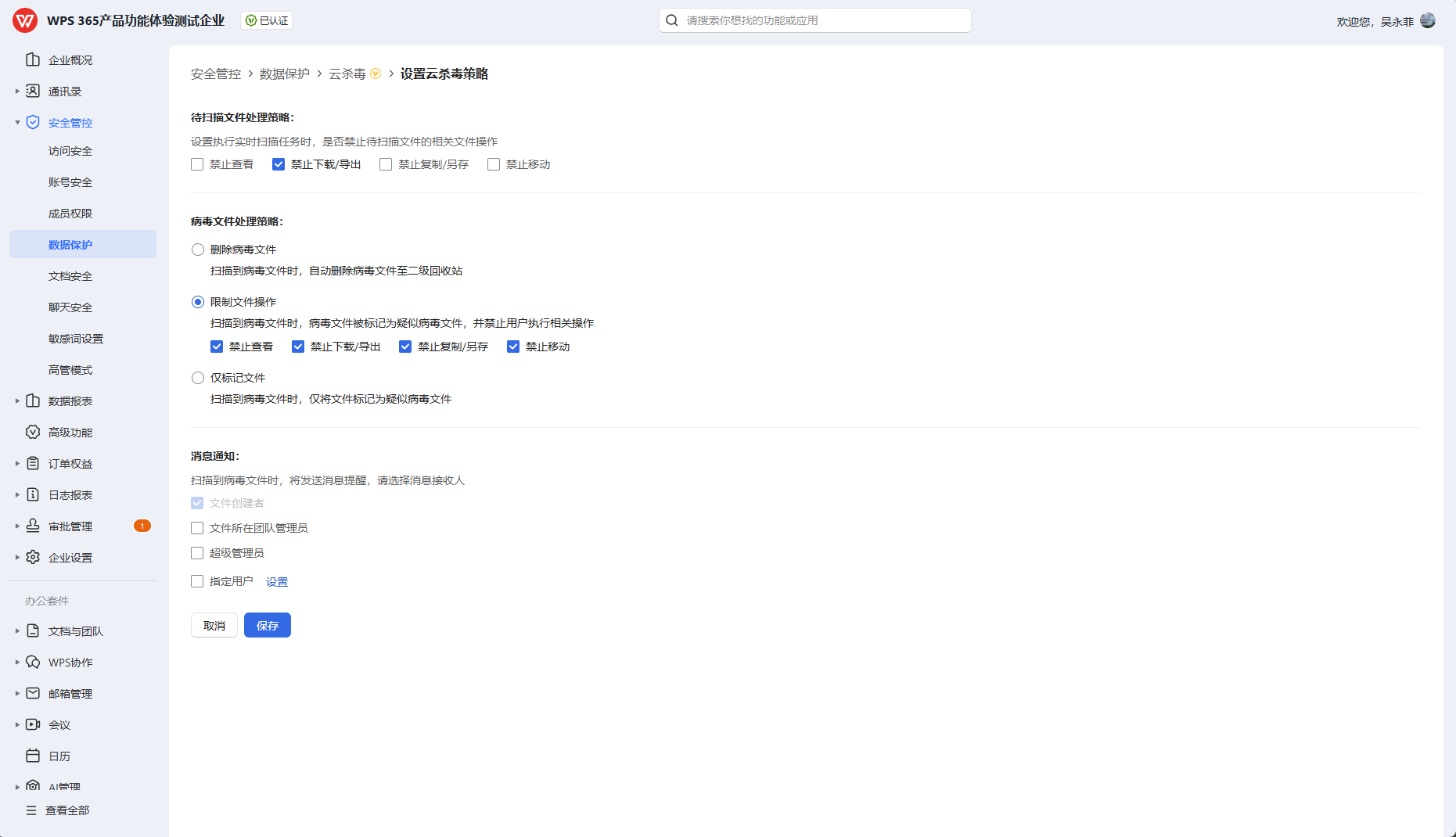Click the 保存 button
Viewport: 1456px width, 837px height.
[x=268, y=626]
